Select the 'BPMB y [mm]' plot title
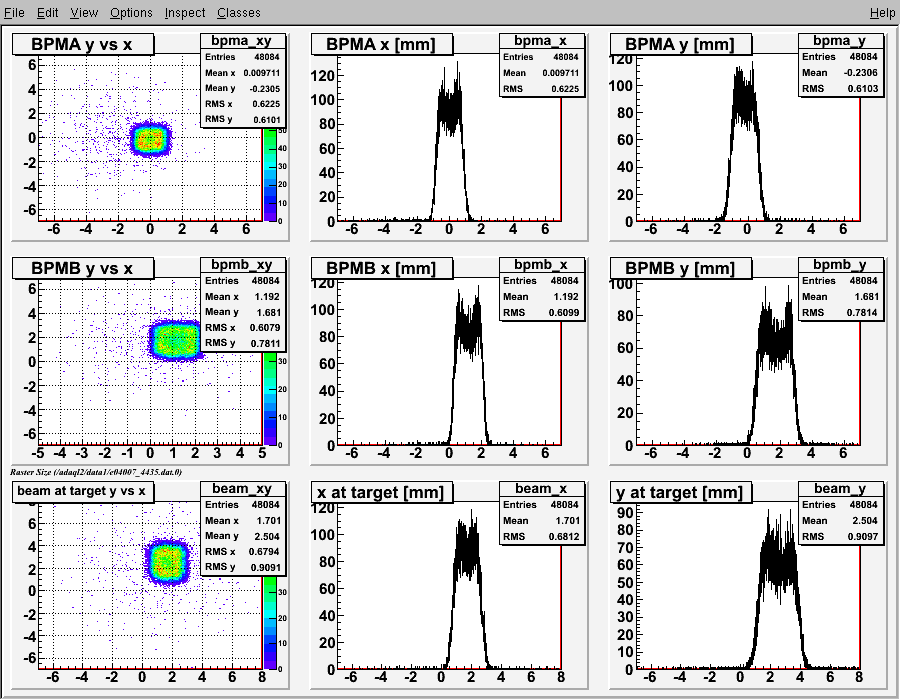The image size is (900, 700). click(x=681, y=268)
